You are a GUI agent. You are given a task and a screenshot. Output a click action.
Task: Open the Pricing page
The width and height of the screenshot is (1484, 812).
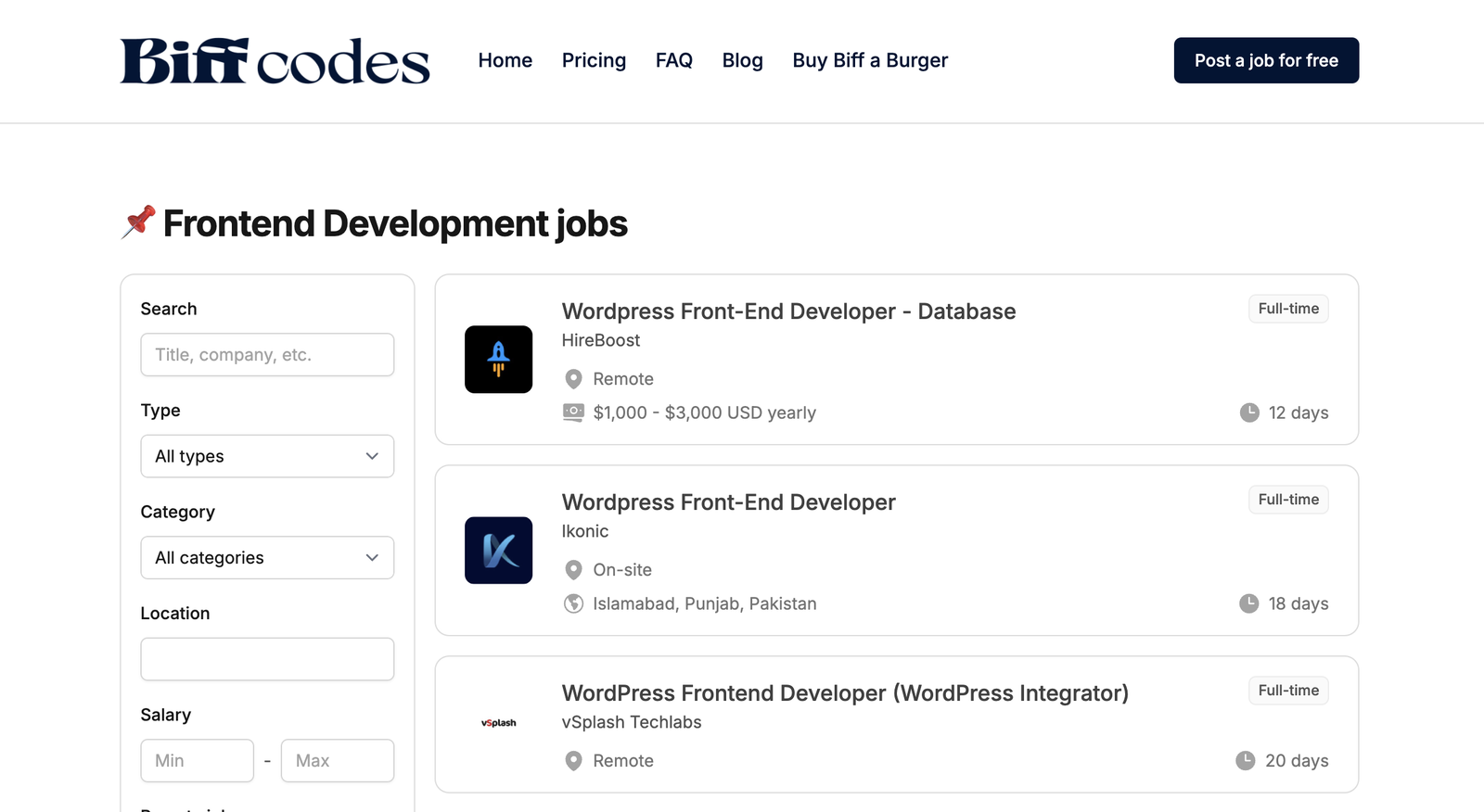point(594,60)
